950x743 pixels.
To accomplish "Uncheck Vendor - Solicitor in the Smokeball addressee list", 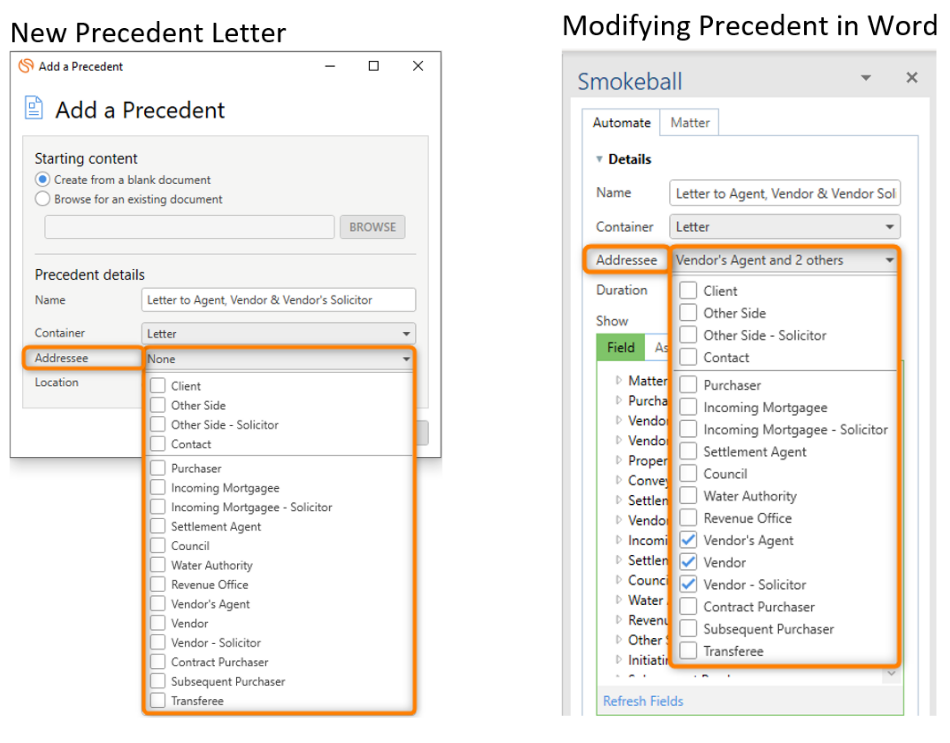I will [x=688, y=584].
